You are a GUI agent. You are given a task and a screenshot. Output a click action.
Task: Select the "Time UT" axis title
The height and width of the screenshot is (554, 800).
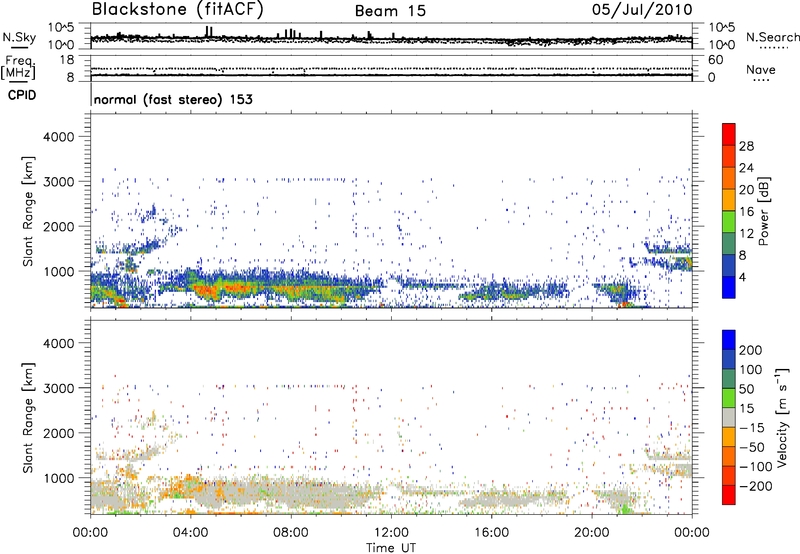pos(391,548)
